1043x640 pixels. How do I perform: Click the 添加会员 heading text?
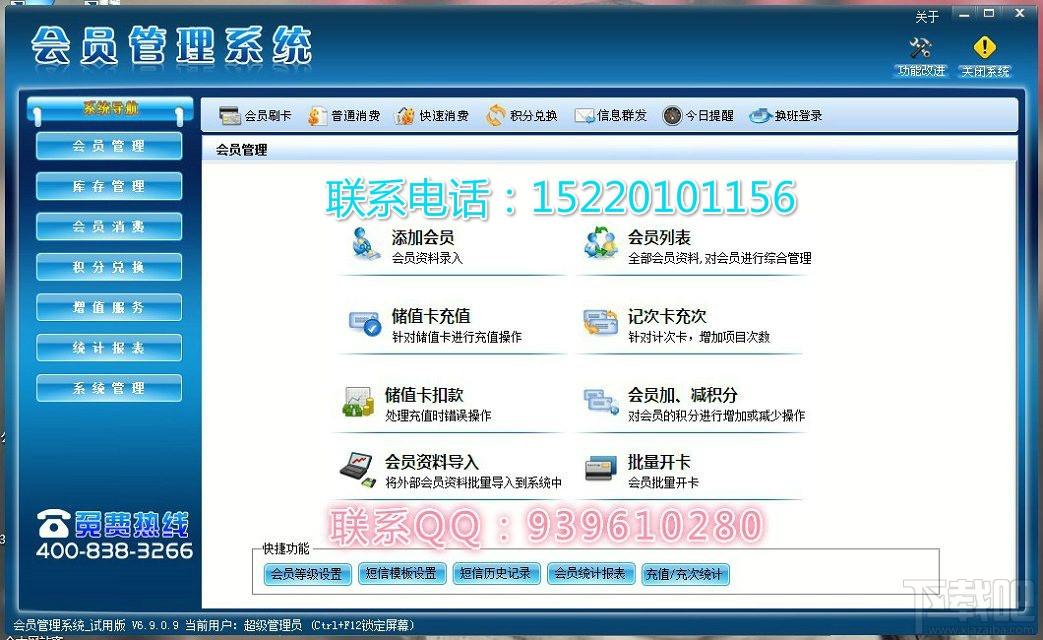coord(422,238)
